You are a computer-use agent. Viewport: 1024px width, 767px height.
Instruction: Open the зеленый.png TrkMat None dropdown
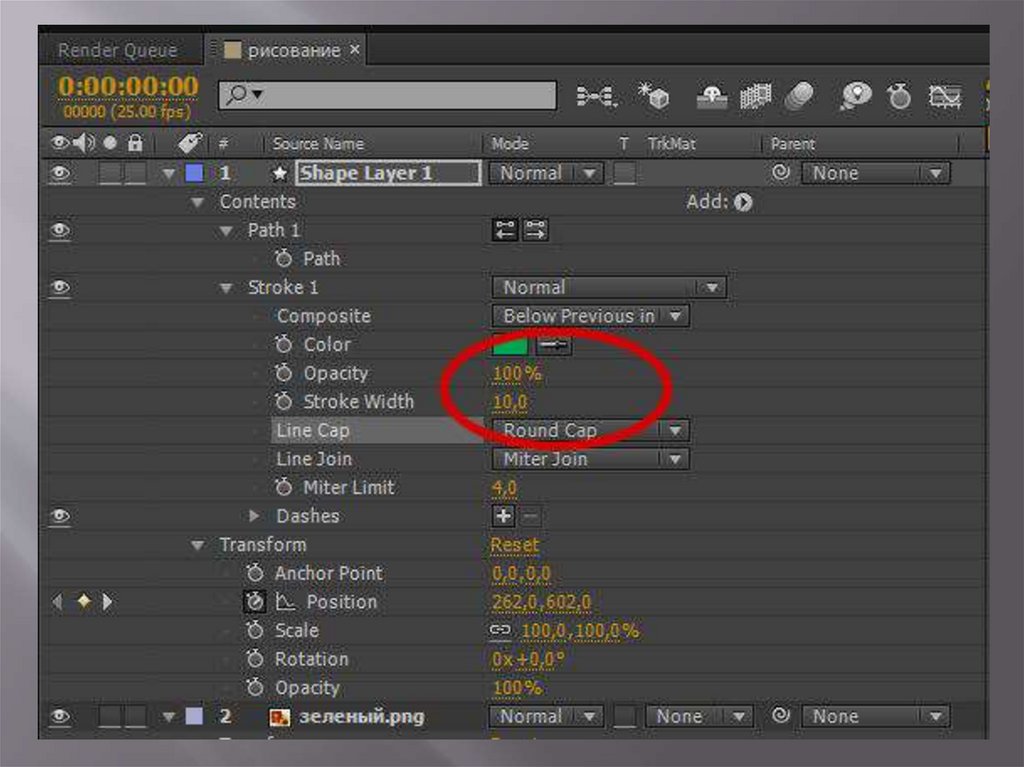click(699, 716)
